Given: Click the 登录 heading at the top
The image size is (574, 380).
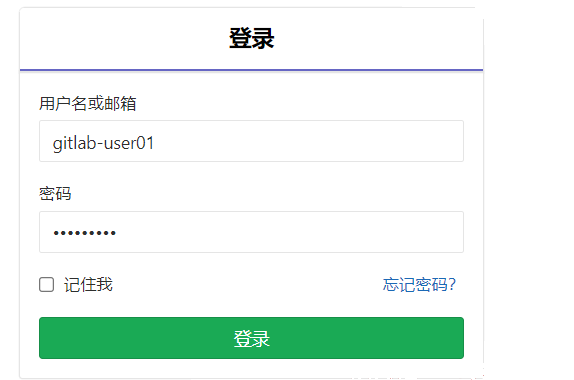Looking at the screenshot, I should (x=251, y=38).
